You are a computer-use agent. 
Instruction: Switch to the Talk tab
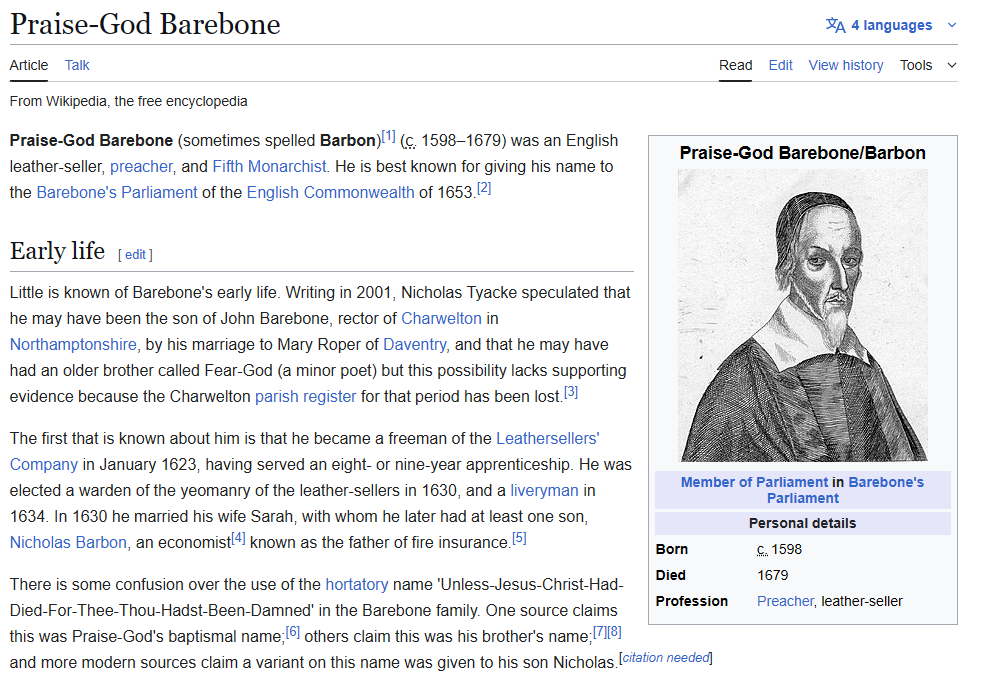(x=77, y=65)
